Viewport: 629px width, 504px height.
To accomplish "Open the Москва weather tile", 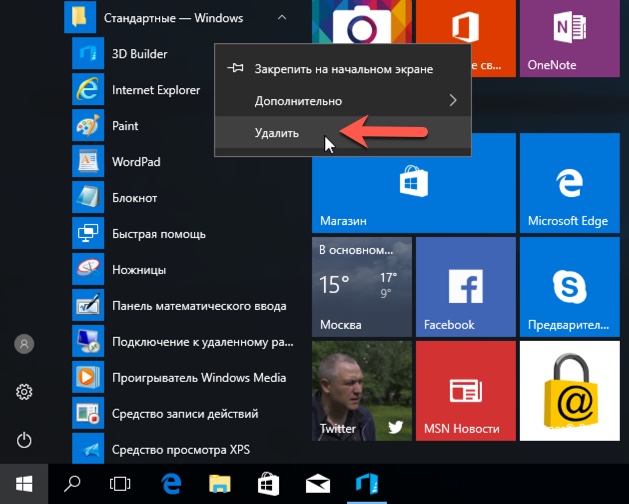I will point(362,287).
